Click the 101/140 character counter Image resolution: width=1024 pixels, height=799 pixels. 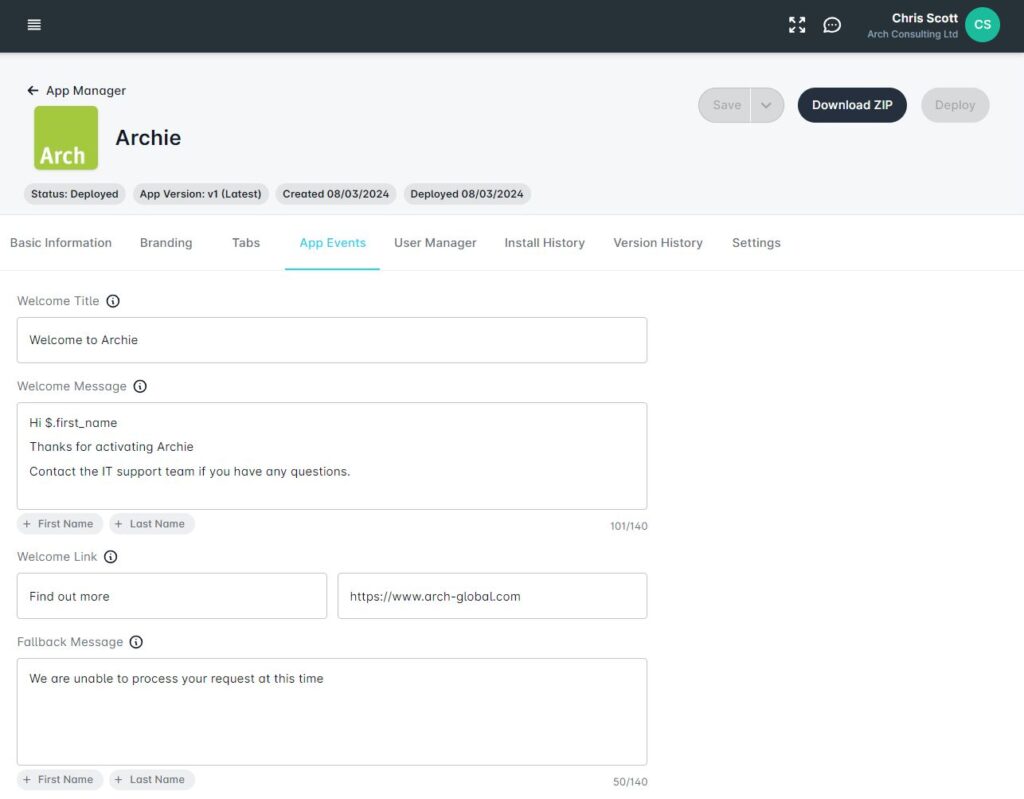click(628, 526)
